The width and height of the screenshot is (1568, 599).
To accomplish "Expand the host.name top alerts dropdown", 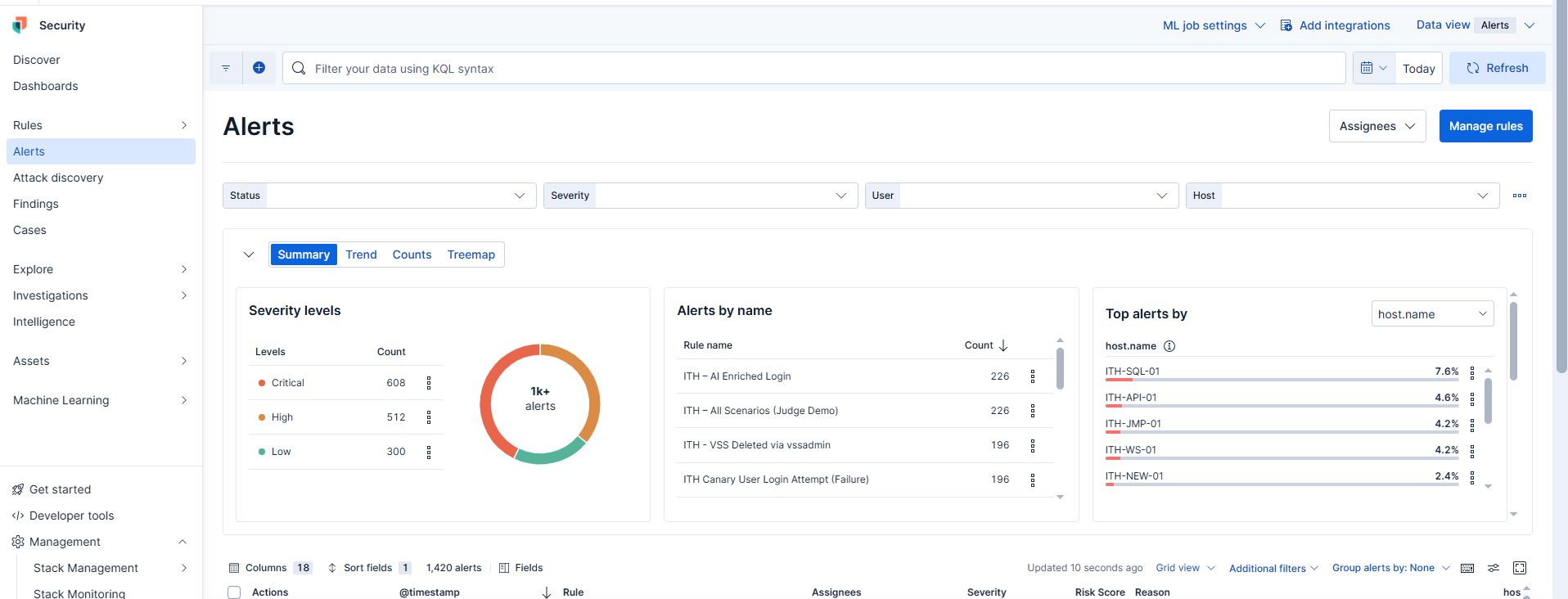I will click(x=1432, y=313).
